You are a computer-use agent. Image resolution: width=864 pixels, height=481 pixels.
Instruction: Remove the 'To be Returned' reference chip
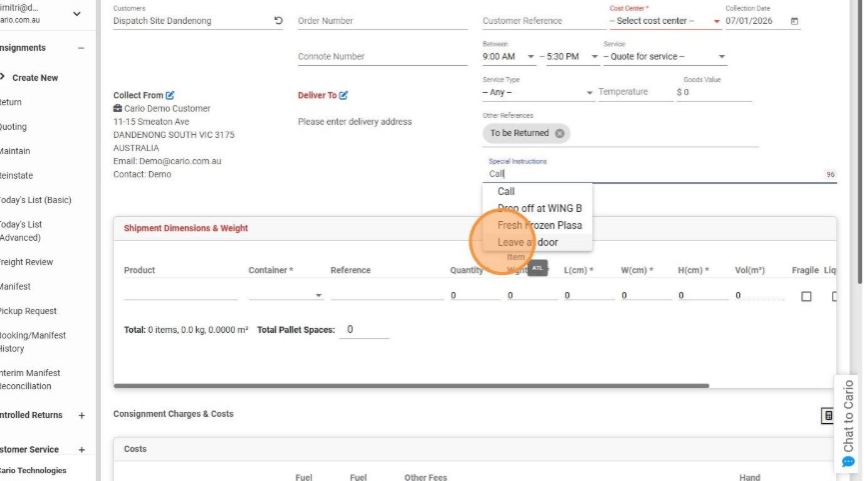tap(560, 133)
